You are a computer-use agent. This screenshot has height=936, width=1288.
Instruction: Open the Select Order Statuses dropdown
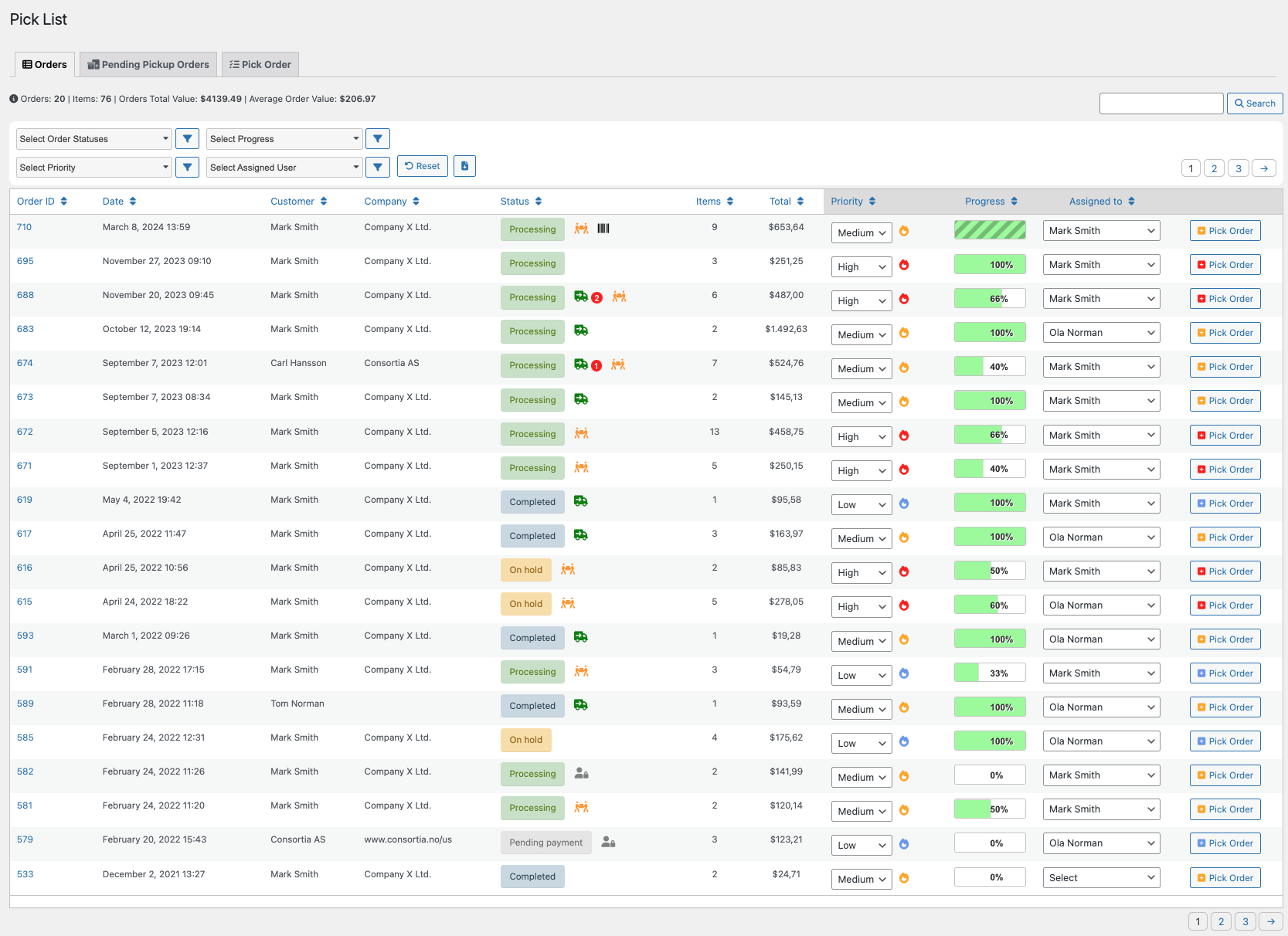pyautogui.click(x=94, y=139)
